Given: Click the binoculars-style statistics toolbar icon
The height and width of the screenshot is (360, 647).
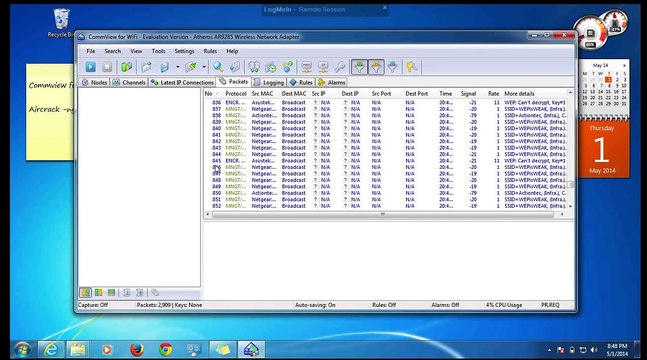Looking at the screenshot, I should point(255,67).
